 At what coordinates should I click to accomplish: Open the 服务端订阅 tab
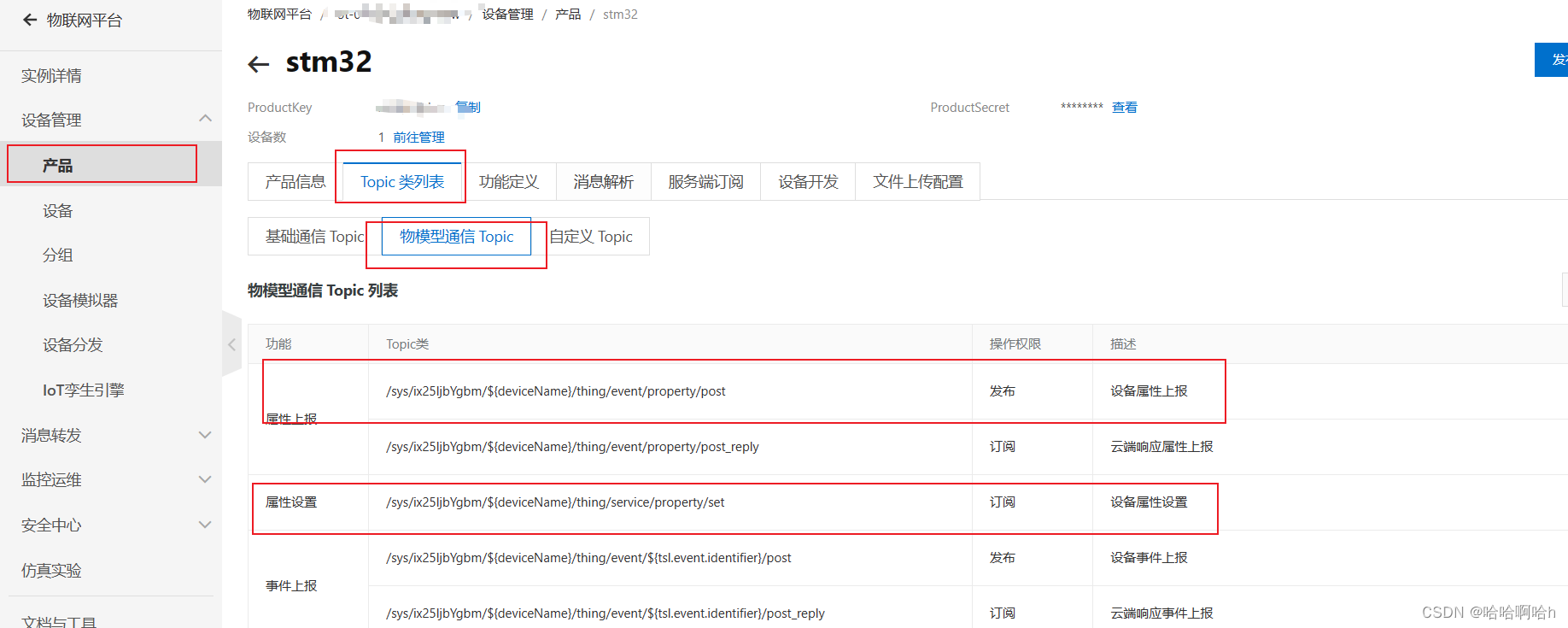(705, 182)
